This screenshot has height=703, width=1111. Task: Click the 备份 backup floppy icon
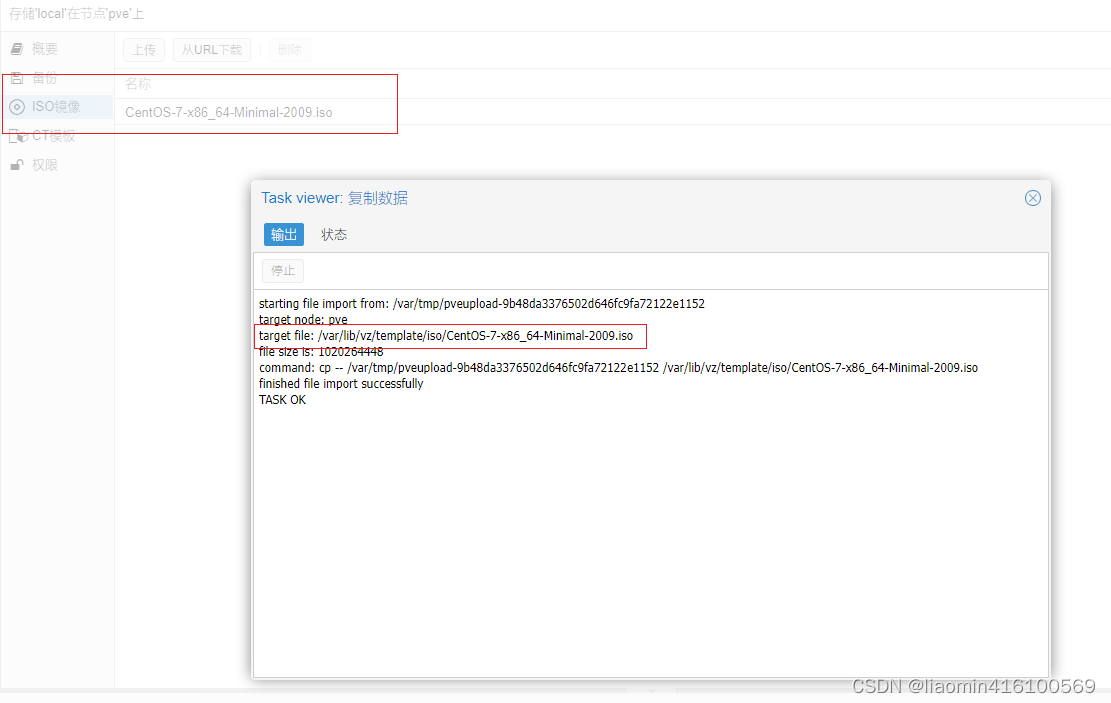(17, 78)
